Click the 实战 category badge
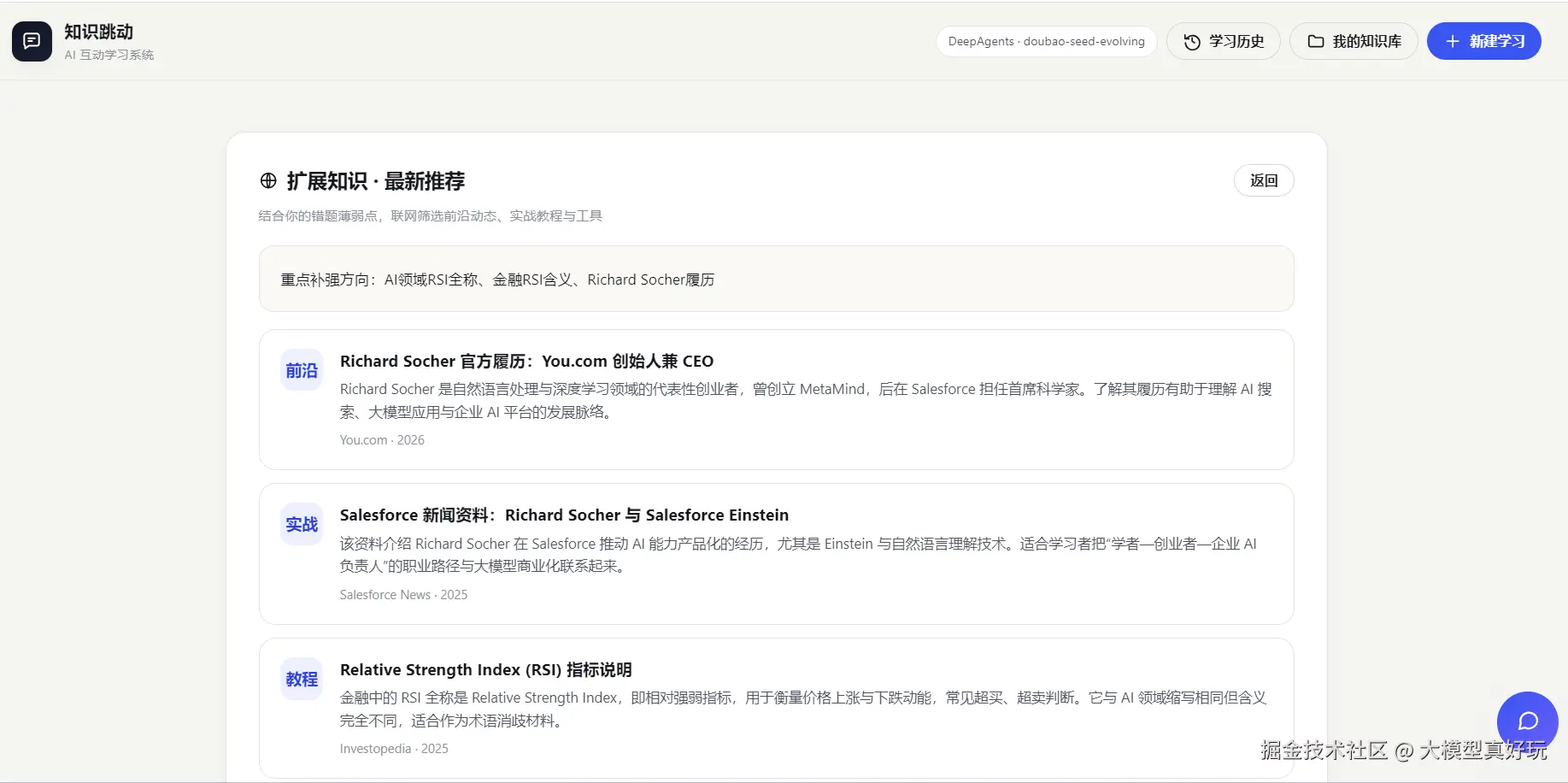The width and height of the screenshot is (1568, 783). (x=302, y=524)
